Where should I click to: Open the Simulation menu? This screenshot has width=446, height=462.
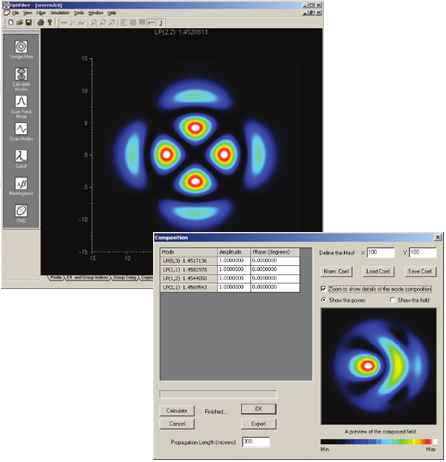click(x=60, y=13)
